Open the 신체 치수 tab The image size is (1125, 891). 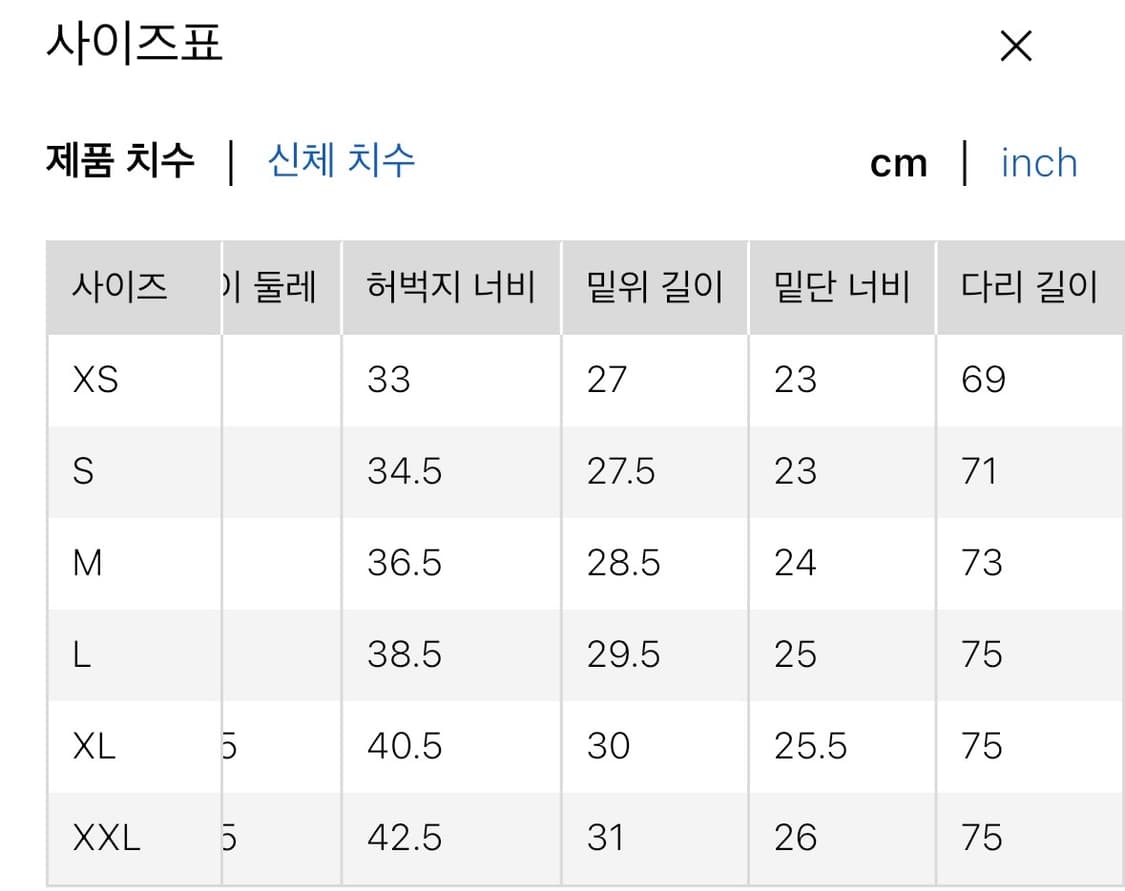click(340, 160)
